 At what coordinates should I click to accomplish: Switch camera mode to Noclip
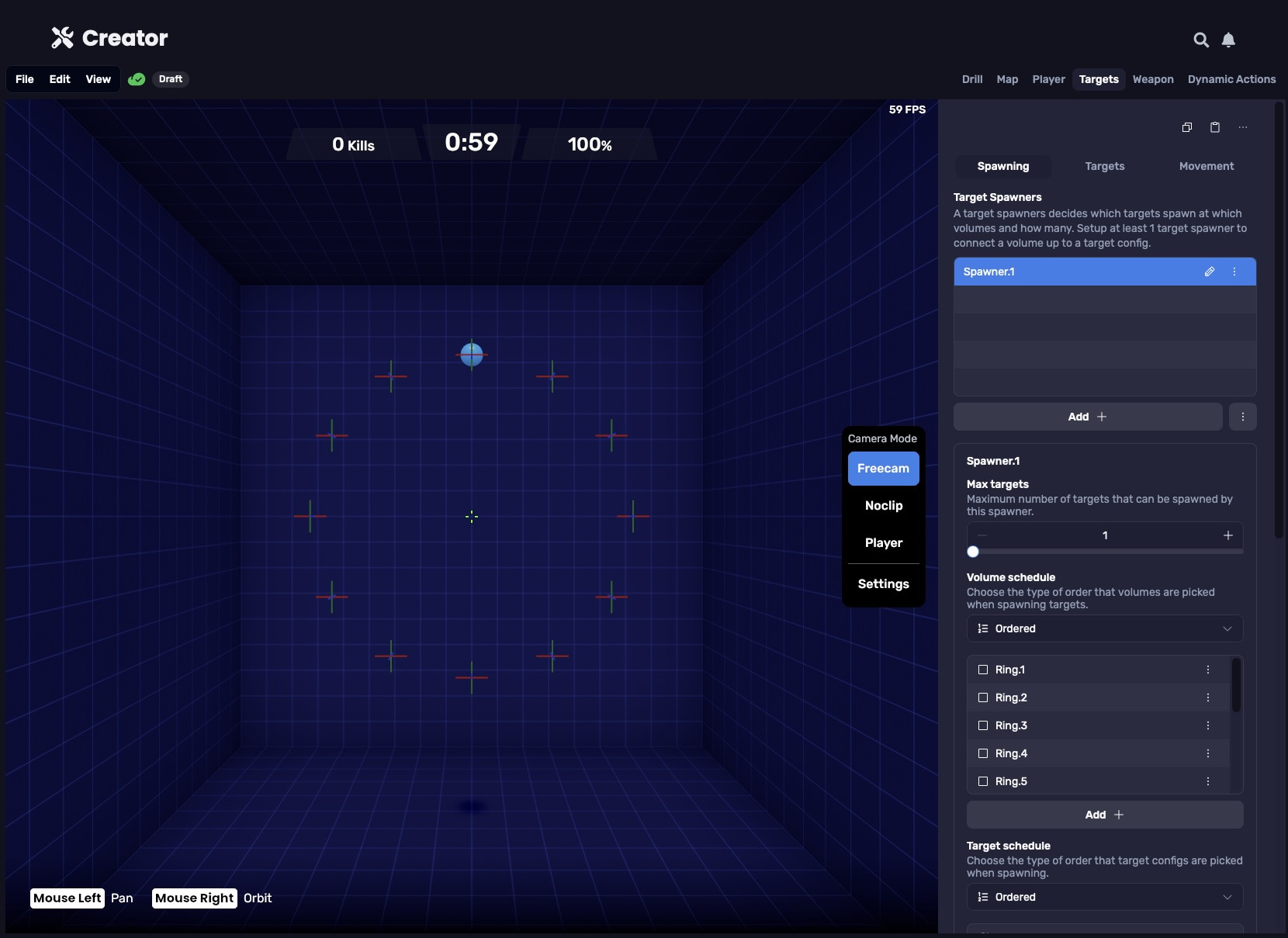[x=884, y=506]
